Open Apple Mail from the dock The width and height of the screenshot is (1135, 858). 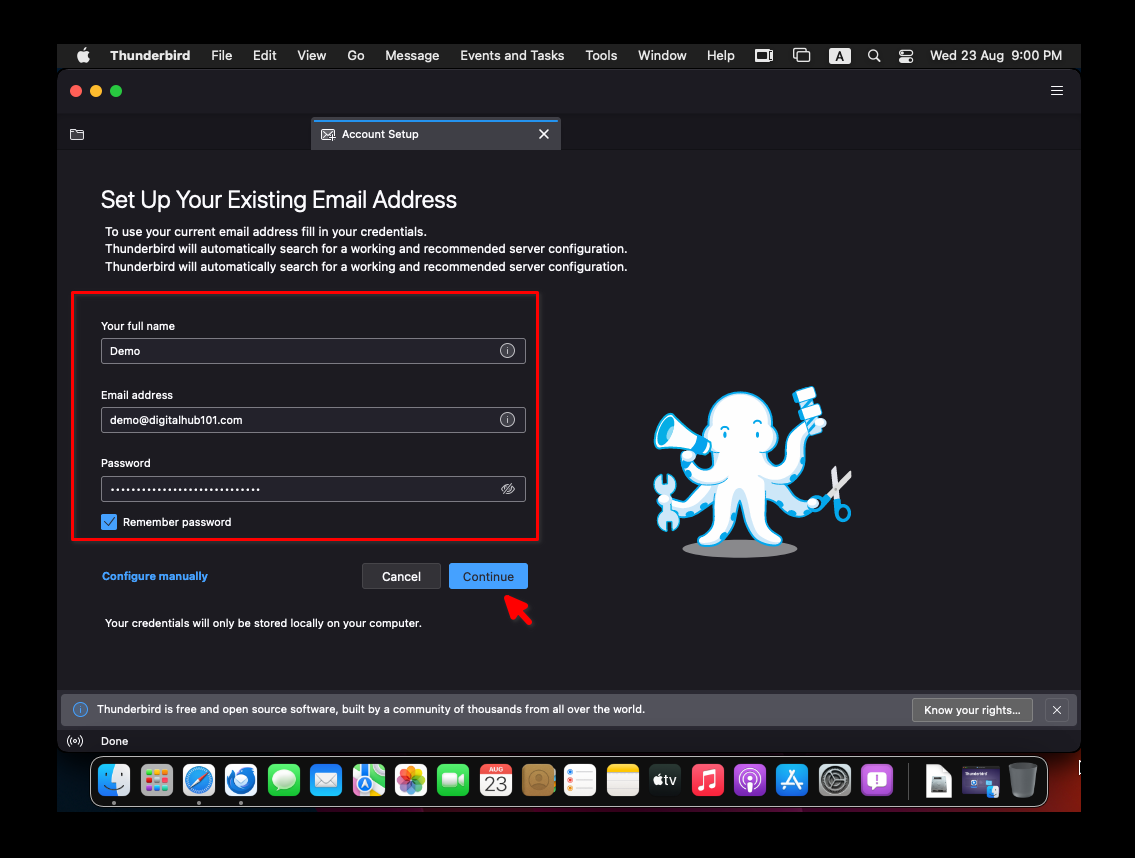tap(326, 781)
